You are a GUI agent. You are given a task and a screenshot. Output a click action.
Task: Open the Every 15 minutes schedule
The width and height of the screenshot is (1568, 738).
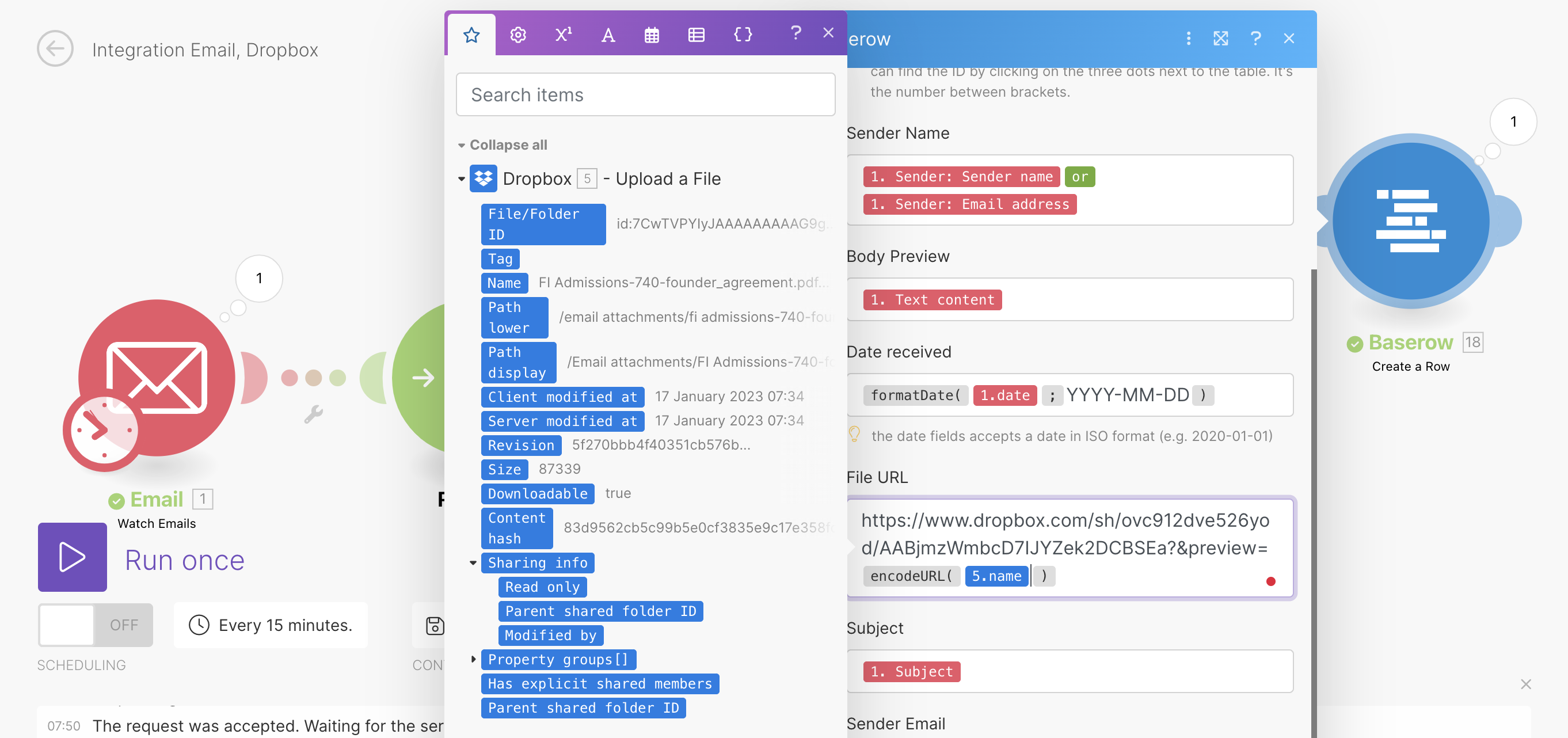tap(271, 625)
